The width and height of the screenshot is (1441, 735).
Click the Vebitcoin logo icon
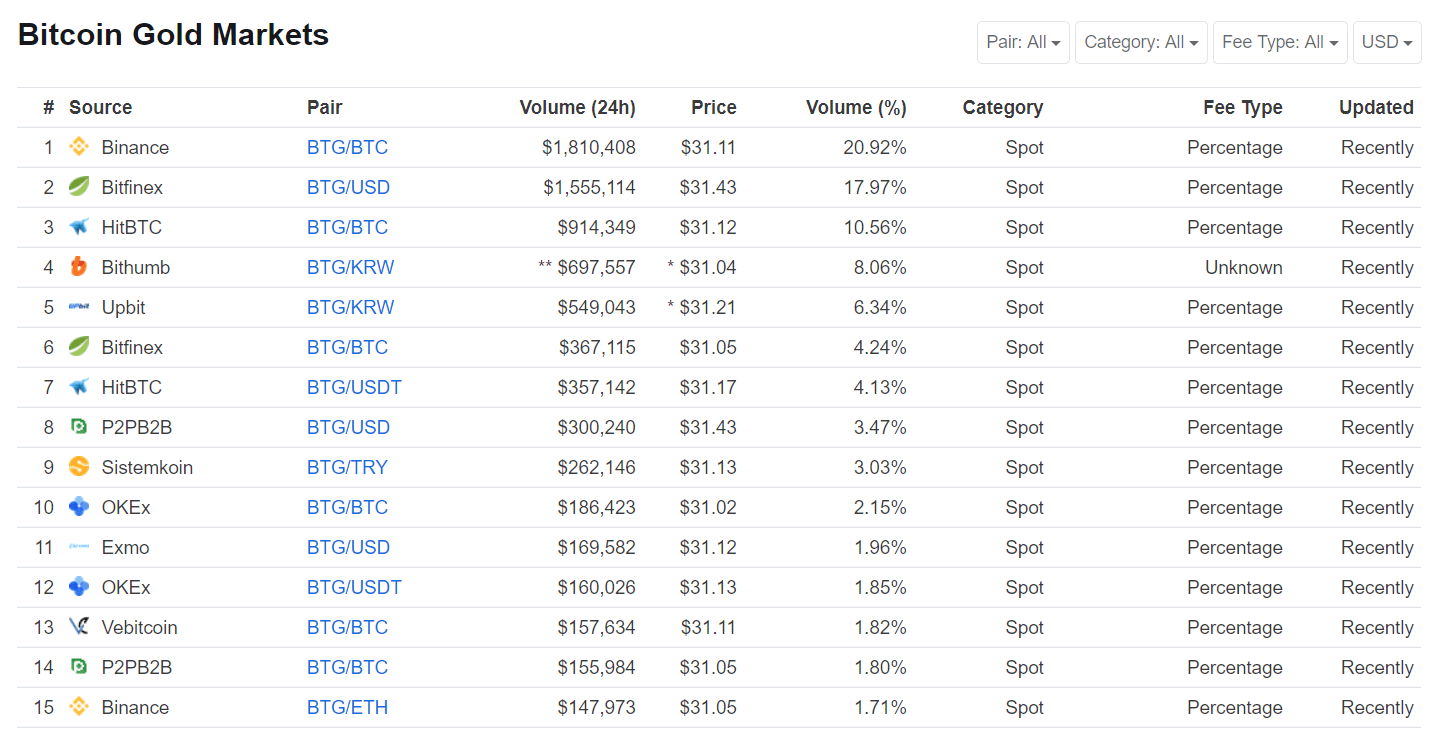click(79, 627)
